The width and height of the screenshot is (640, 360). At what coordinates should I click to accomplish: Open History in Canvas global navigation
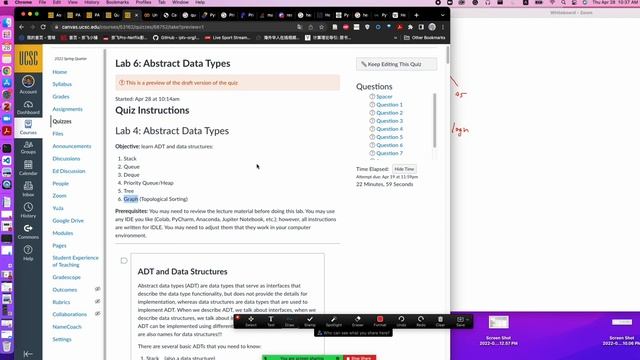coord(28,210)
